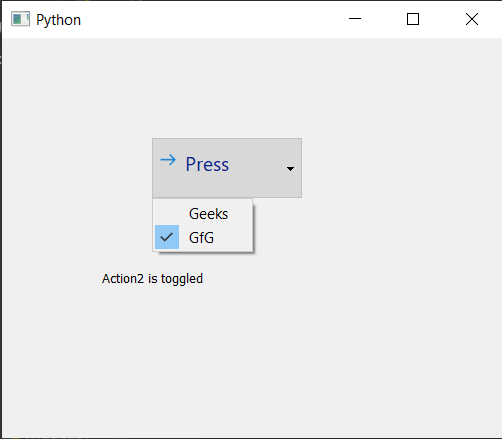Collapse the menu using the small black arrow
This screenshot has width=502, height=439.
[x=290, y=169]
